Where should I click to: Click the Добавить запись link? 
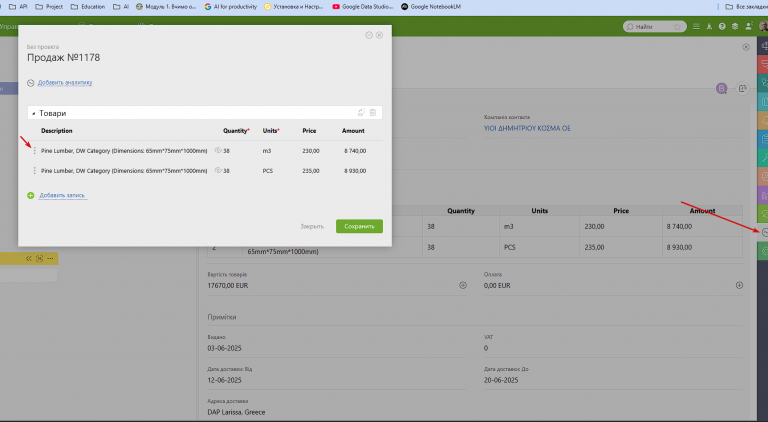tap(62, 195)
